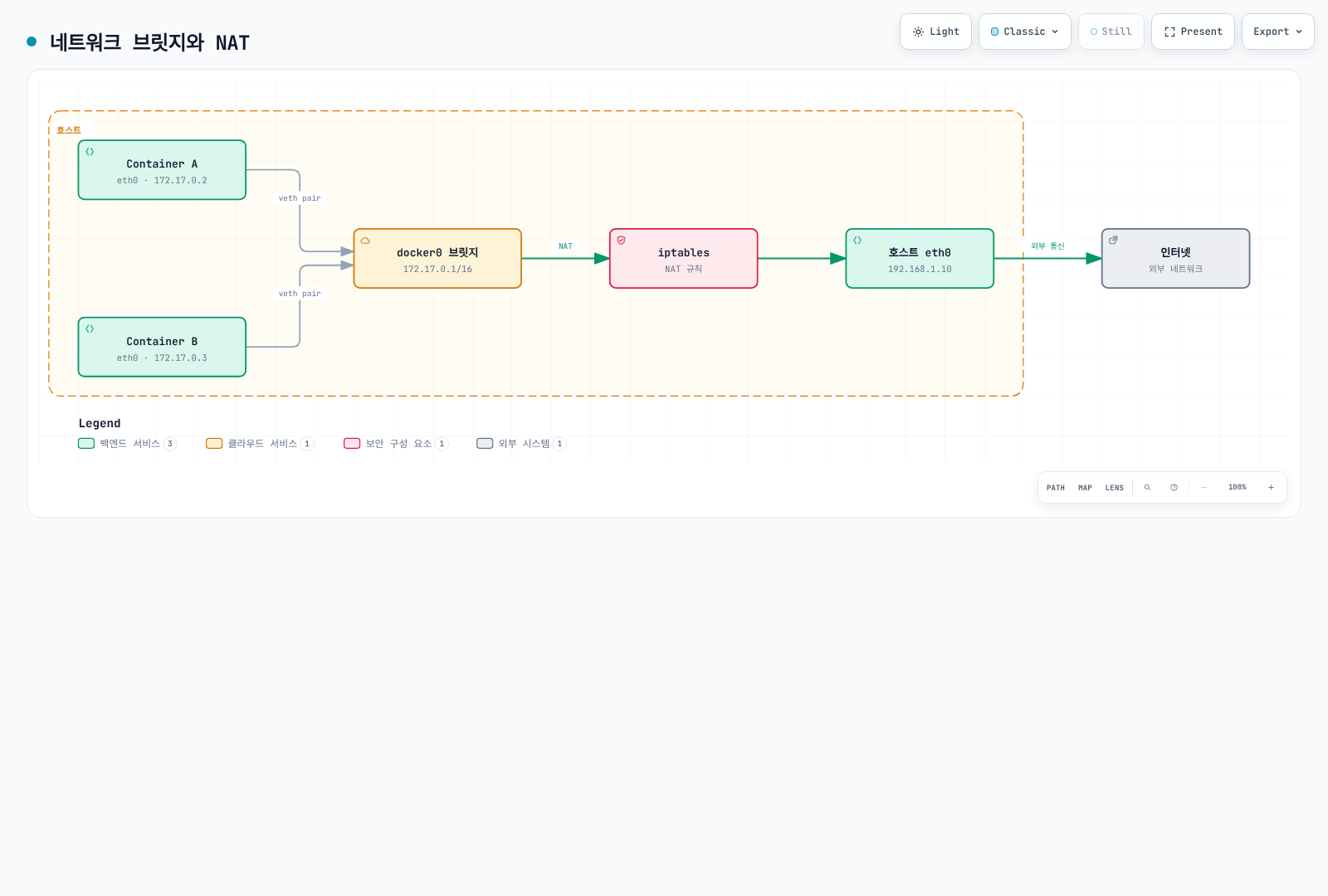Toggle 백엔드 서비스 legend swatch
This screenshot has height=896, width=1328.
86,444
